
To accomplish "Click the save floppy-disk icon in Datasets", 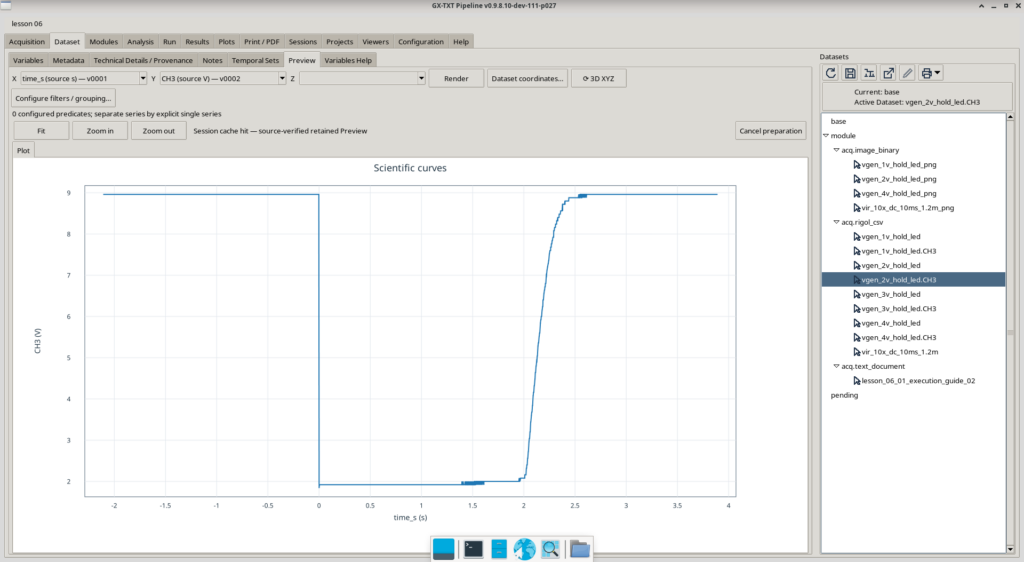I will coord(850,73).
